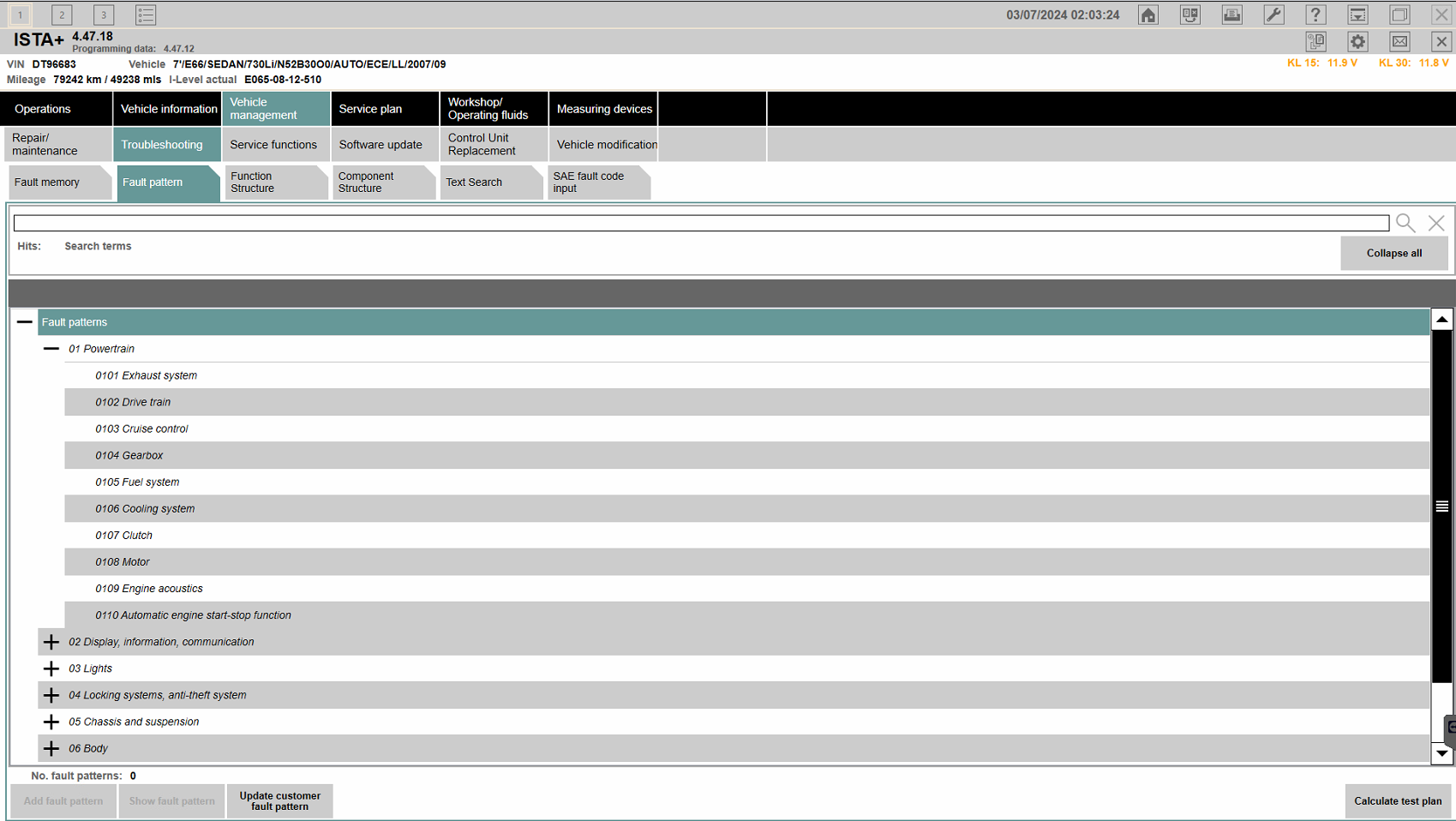
Task: Expand 02 Display, information, communication
Action: click(51, 642)
